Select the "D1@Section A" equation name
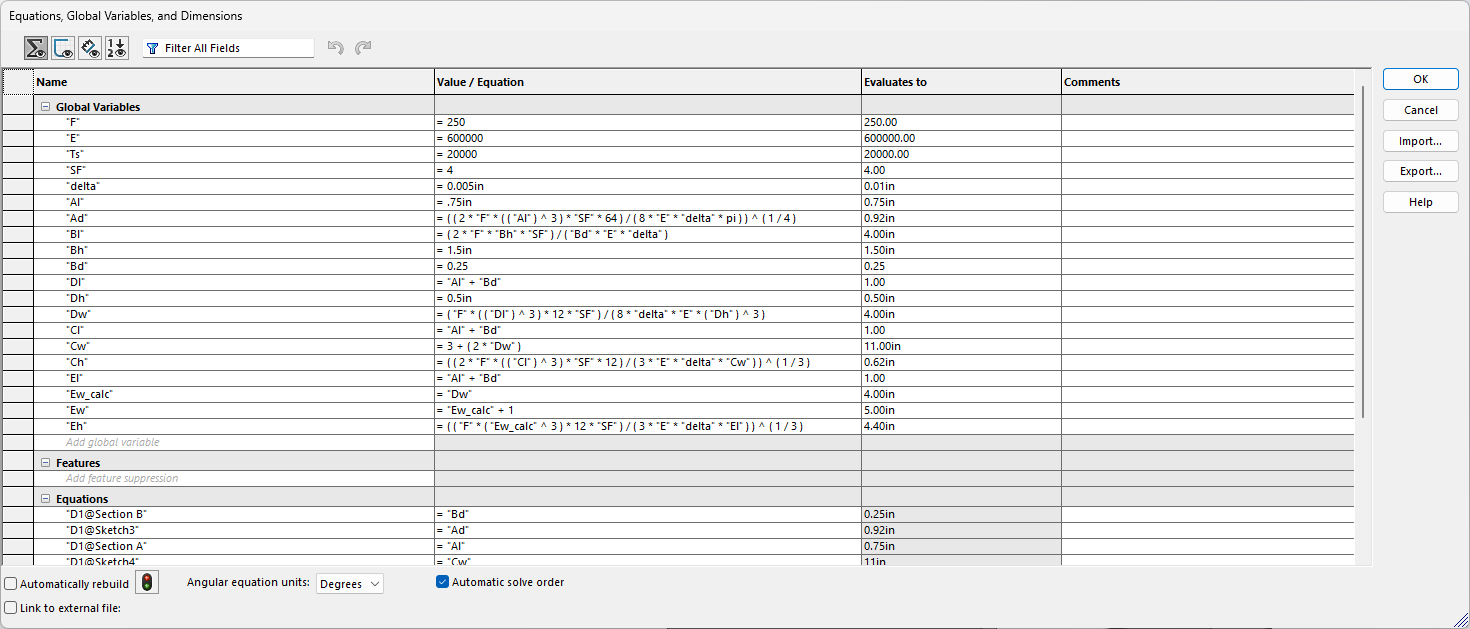The image size is (1470, 629). (106, 546)
